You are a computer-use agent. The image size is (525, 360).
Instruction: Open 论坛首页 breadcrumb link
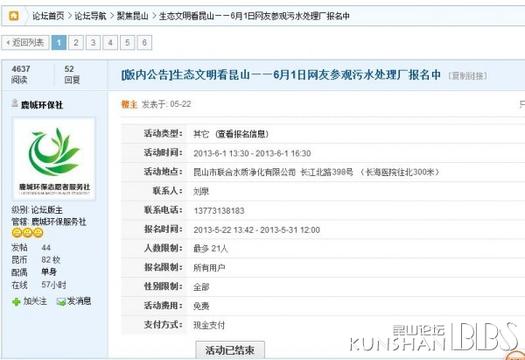[48, 16]
